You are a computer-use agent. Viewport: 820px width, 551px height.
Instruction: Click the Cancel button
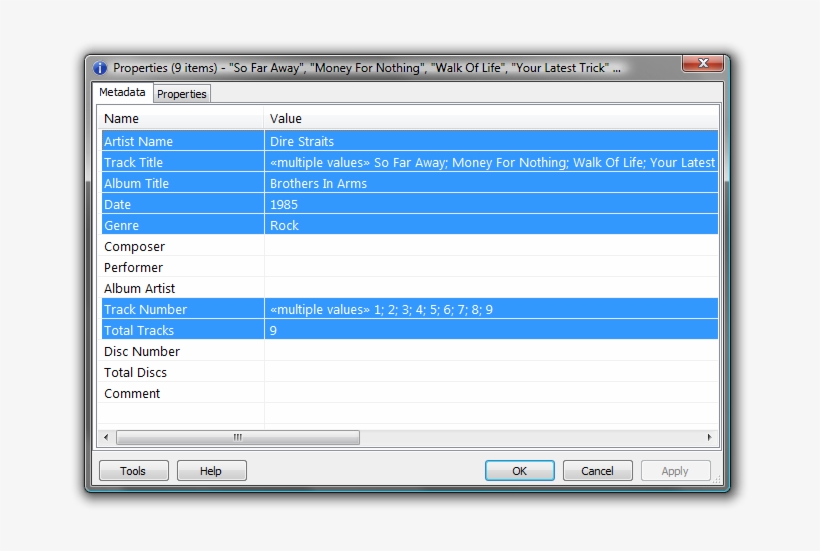tap(597, 471)
